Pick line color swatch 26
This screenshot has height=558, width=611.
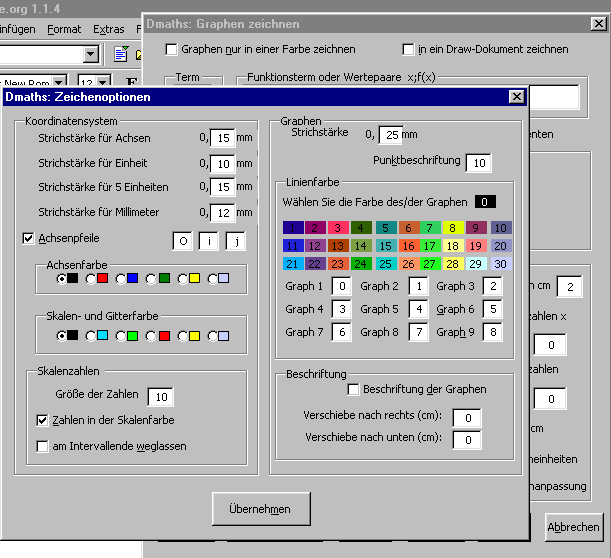pyautogui.click(x=408, y=264)
